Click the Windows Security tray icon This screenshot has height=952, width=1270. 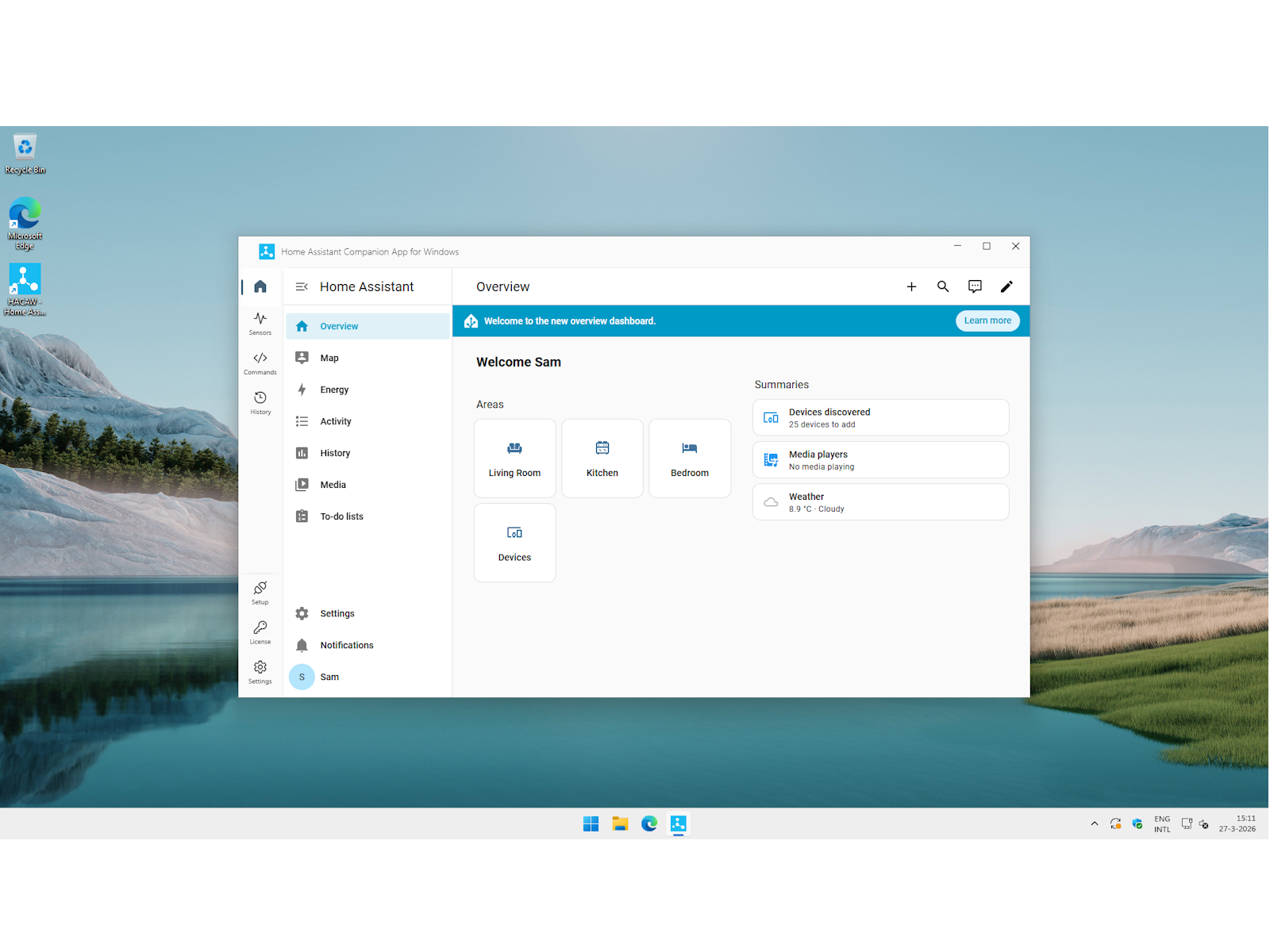click(1137, 823)
